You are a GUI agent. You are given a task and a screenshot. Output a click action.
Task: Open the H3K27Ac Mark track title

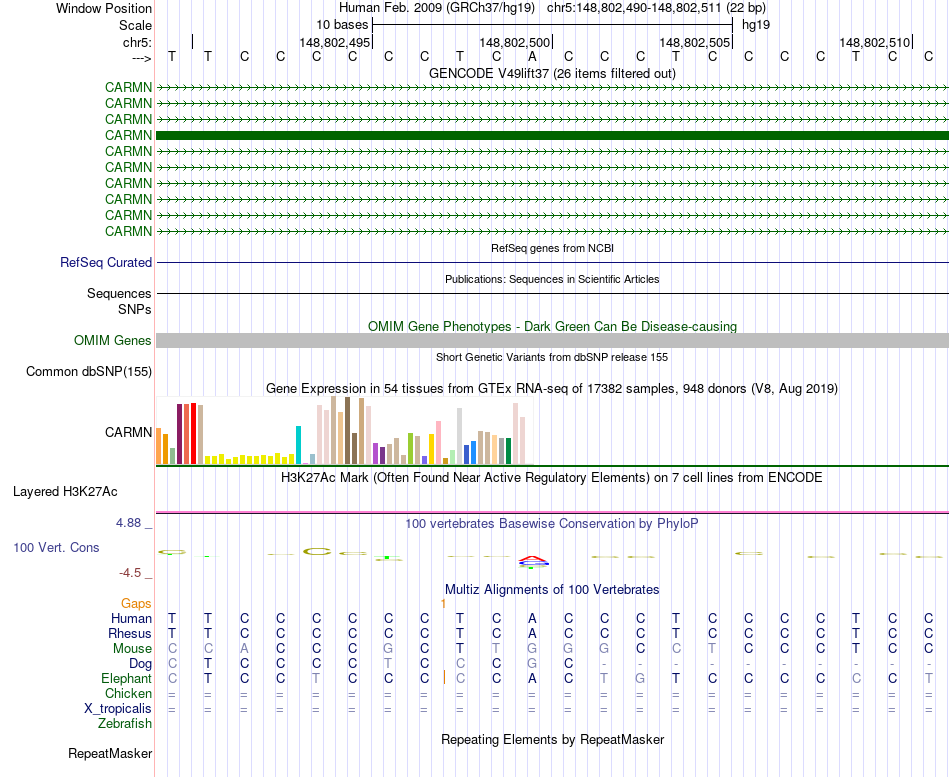[x=552, y=478]
